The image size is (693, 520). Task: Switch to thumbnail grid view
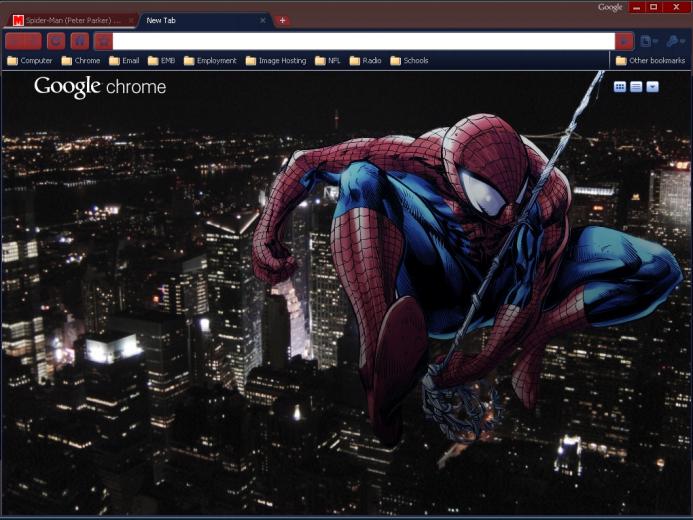point(620,87)
